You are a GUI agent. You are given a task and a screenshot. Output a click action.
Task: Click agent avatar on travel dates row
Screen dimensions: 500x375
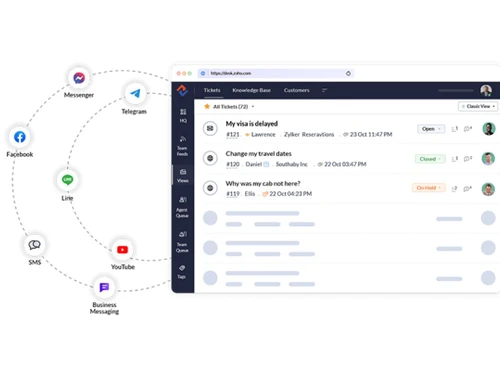[488, 159]
